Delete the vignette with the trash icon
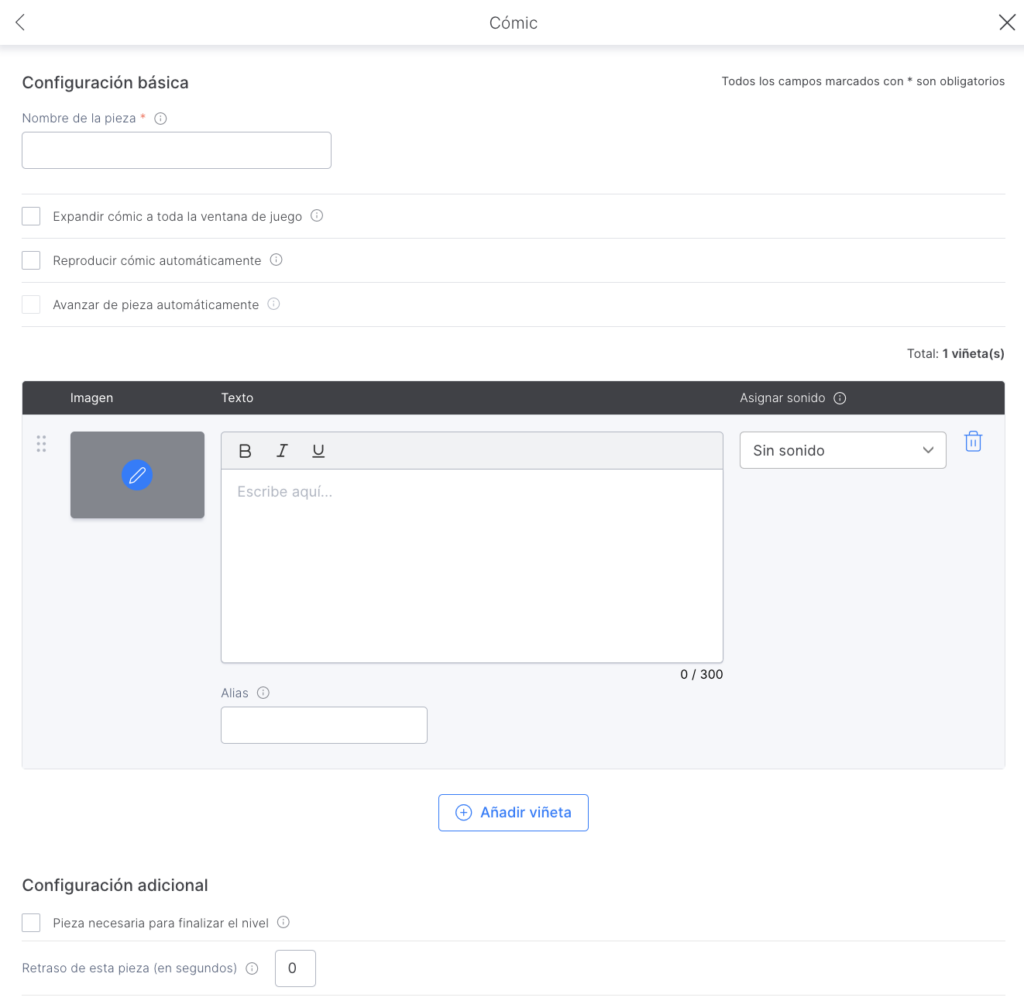 pyautogui.click(x=972, y=442)
